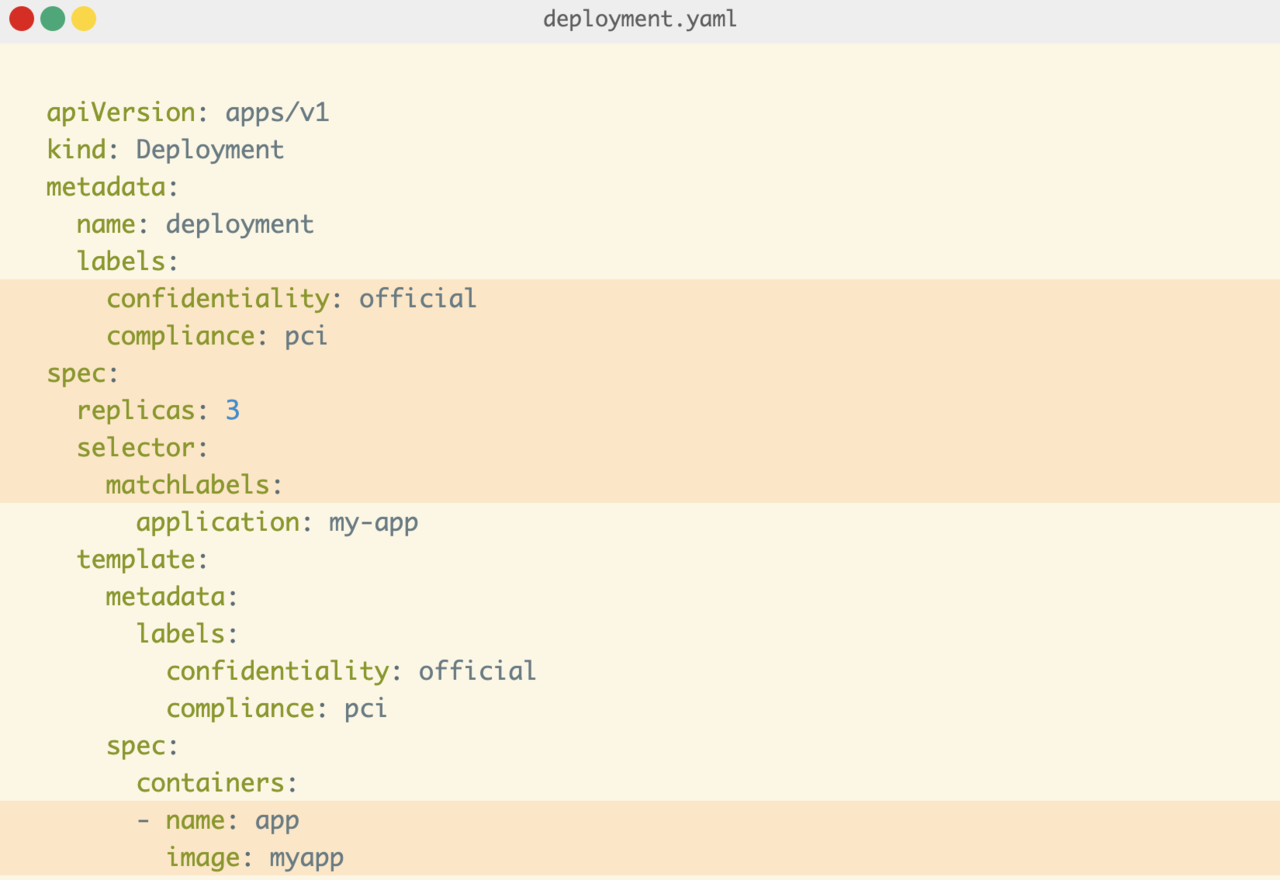Click the highlighted confidentiality official line
The image size is (1280, 880).
click(x=292, y=299)
